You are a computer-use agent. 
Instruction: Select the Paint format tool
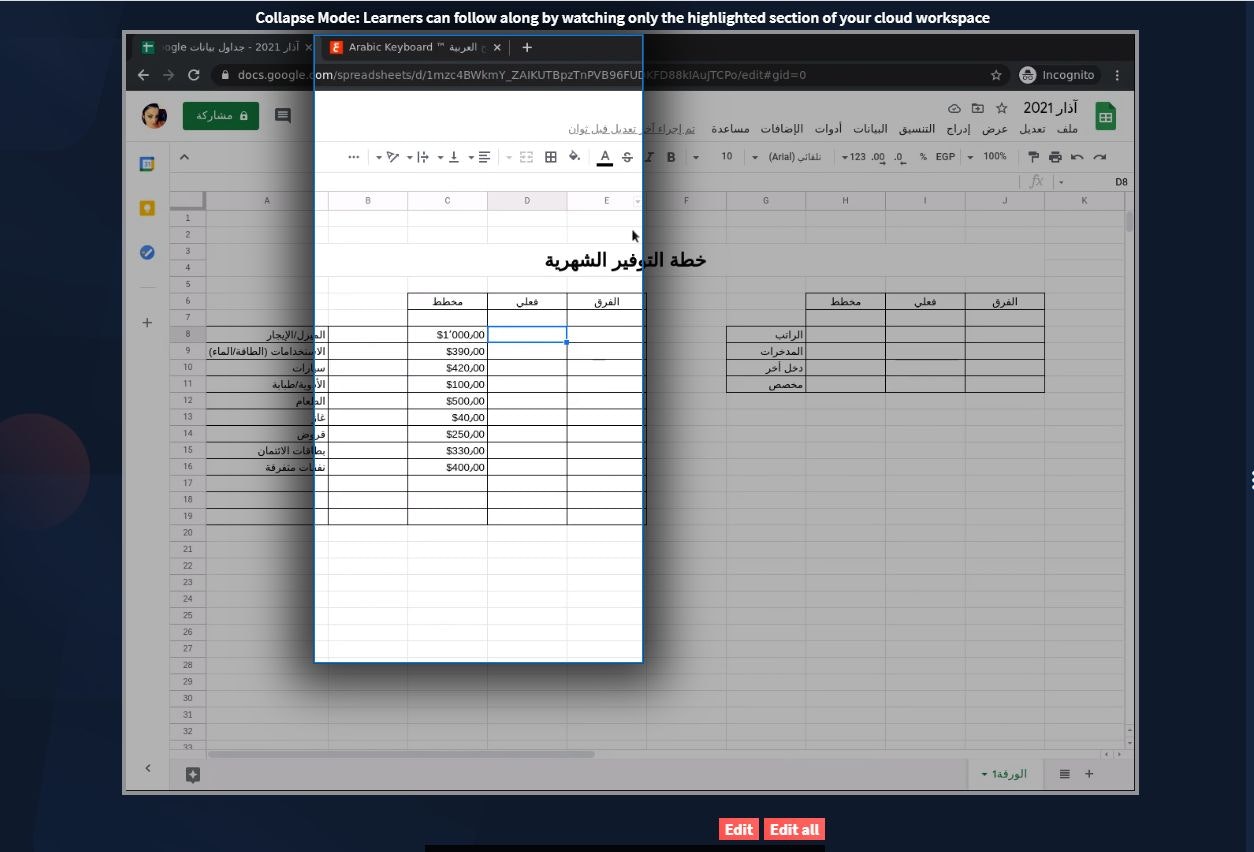tap(1033, 157)
